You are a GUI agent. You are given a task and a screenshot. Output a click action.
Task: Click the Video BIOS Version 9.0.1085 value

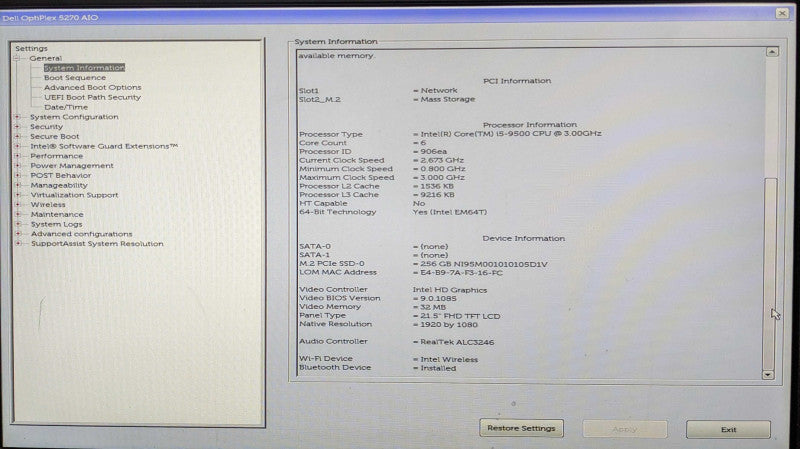438,298
